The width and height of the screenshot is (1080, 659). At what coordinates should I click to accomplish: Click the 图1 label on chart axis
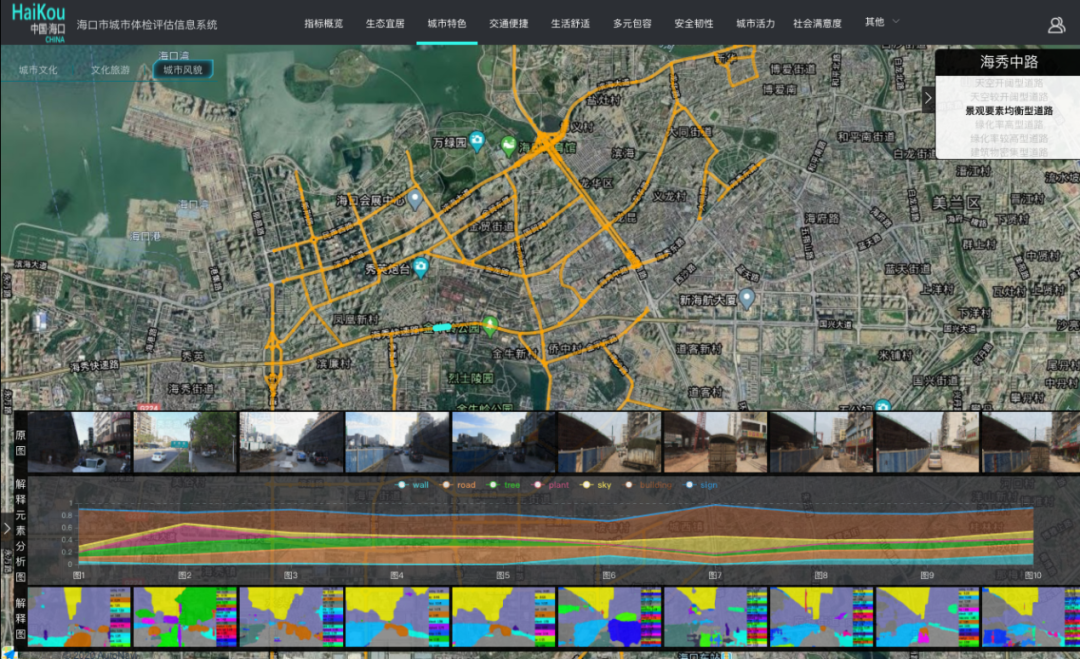point(79,575)
